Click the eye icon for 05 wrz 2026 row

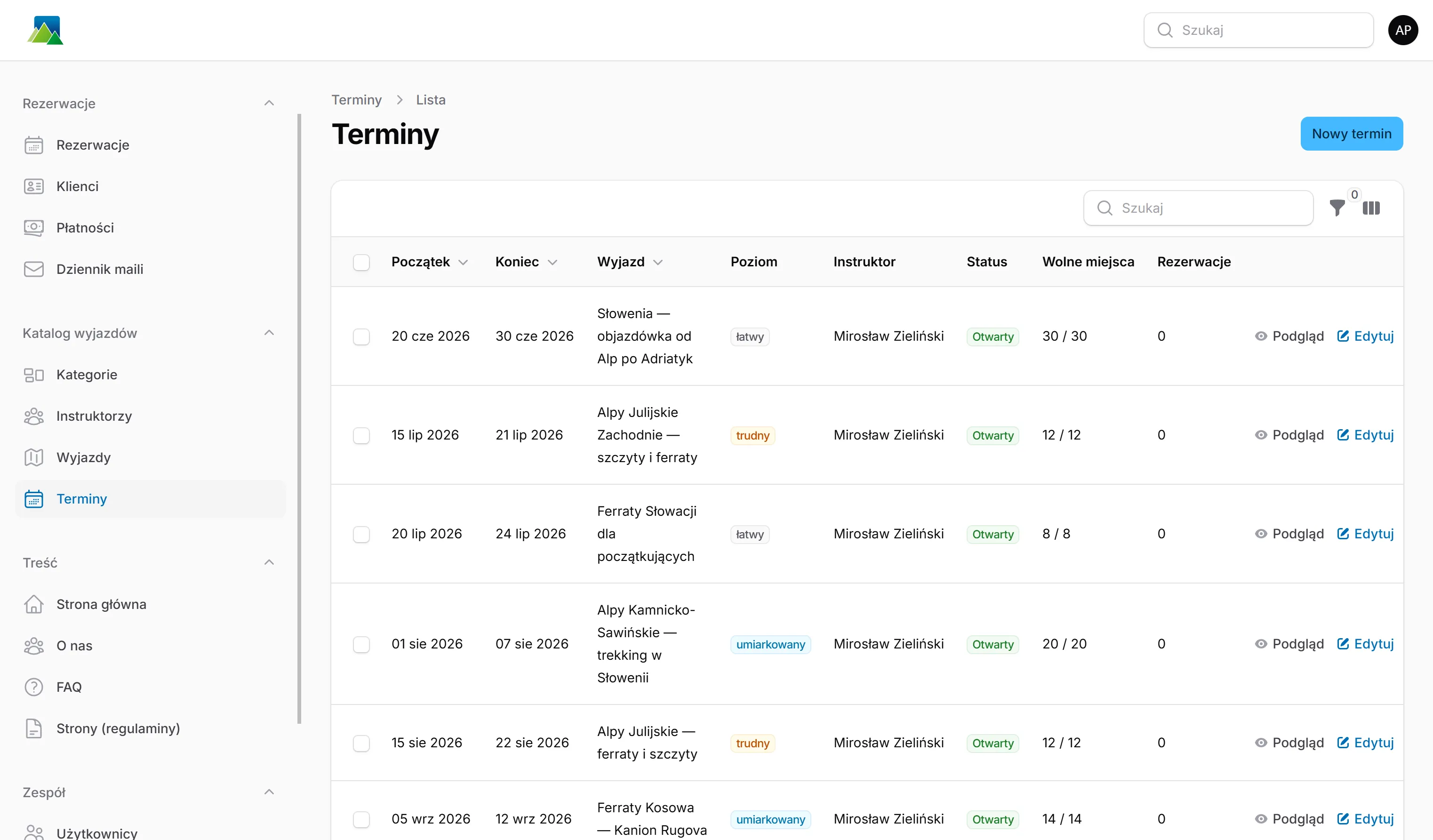click(x=1261, y=819)
